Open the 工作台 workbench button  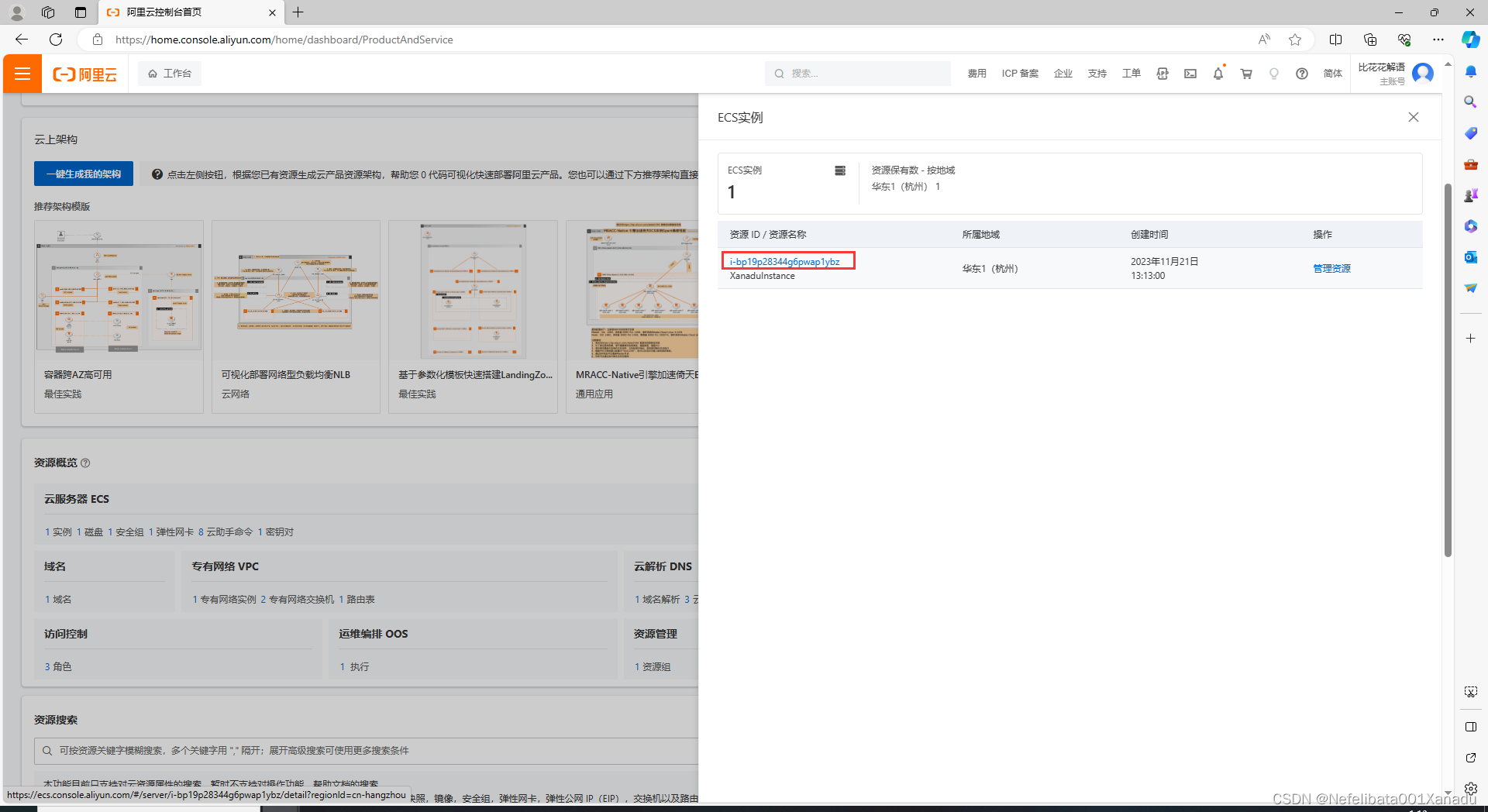coord(170,74)
